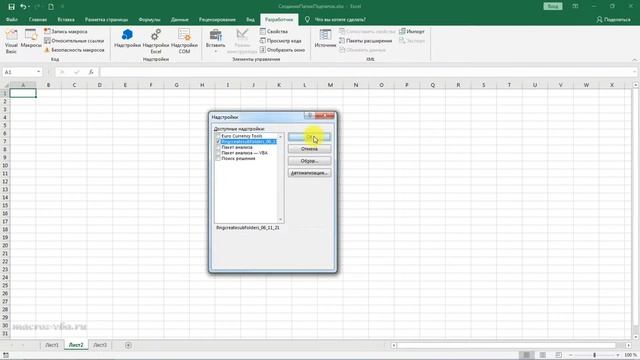Click the Обзор... browse button

[x=309, y=161]
